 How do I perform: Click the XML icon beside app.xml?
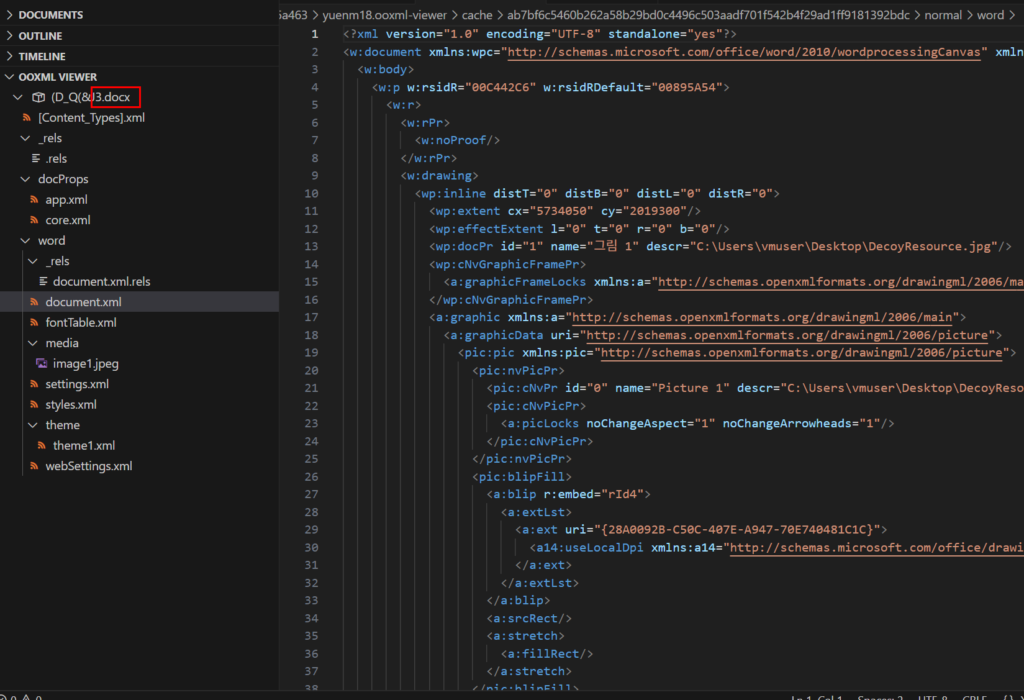click(x=35, y=200)
